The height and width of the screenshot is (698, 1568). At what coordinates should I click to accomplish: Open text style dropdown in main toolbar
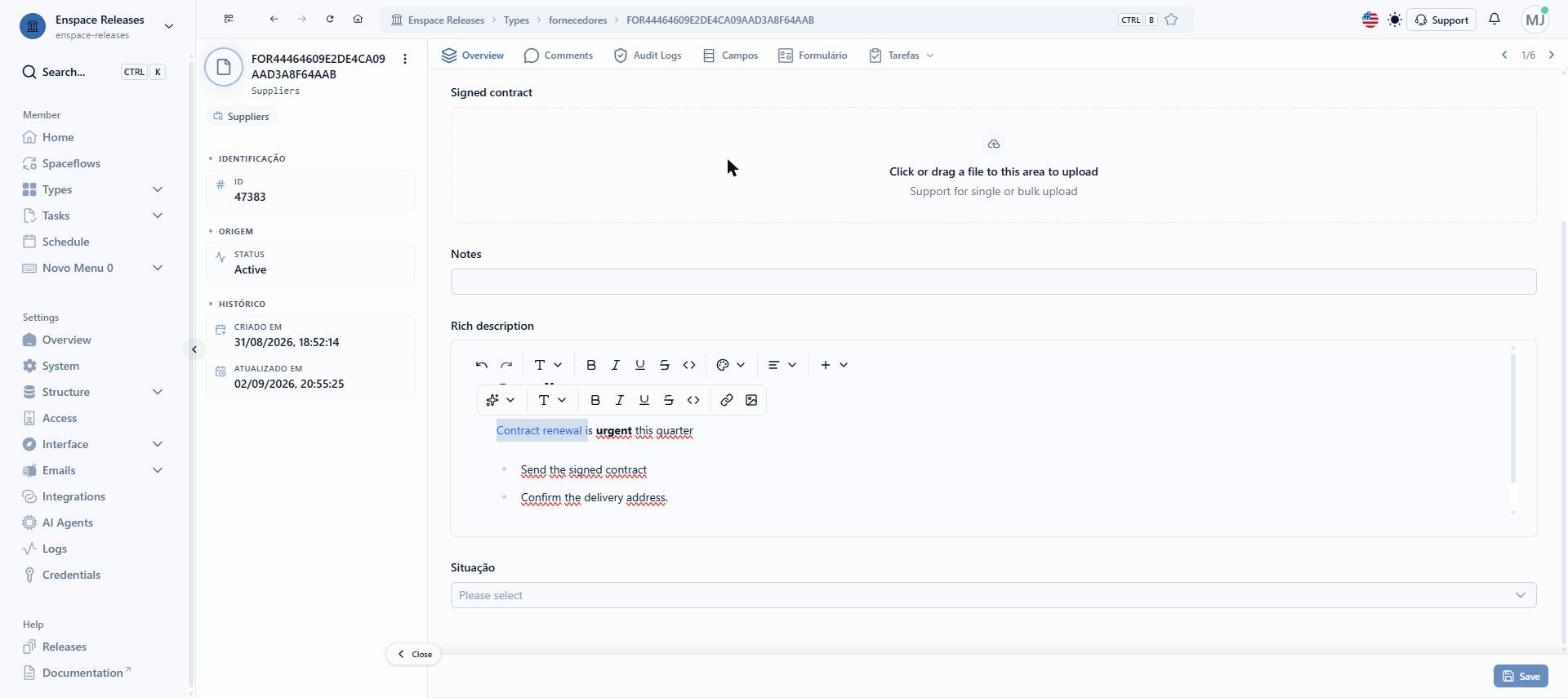click(548, 365)
